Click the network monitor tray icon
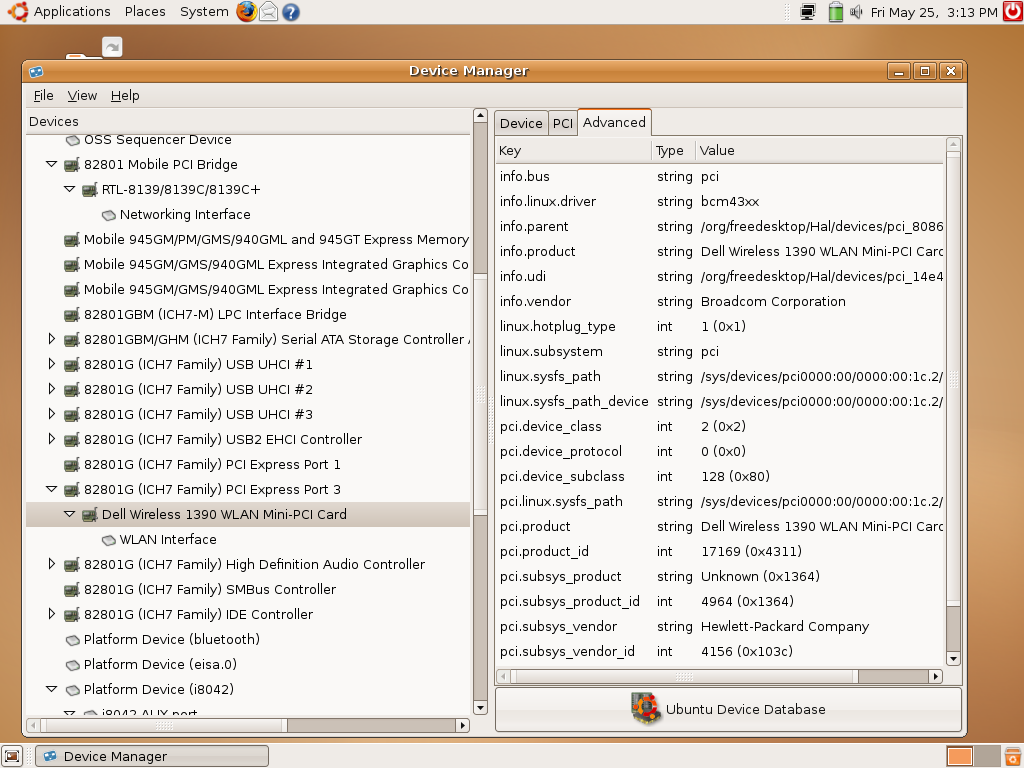The width and height of the screenshot is (1024, 768). pyautogui.click(x=808, y=12)
